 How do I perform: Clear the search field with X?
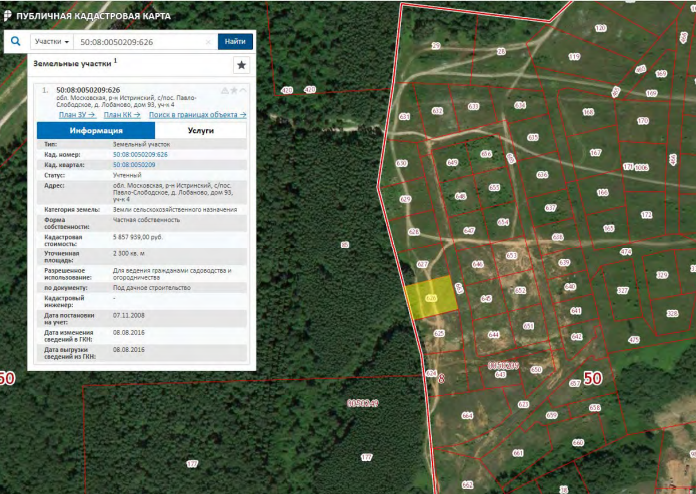coord(208,42)
